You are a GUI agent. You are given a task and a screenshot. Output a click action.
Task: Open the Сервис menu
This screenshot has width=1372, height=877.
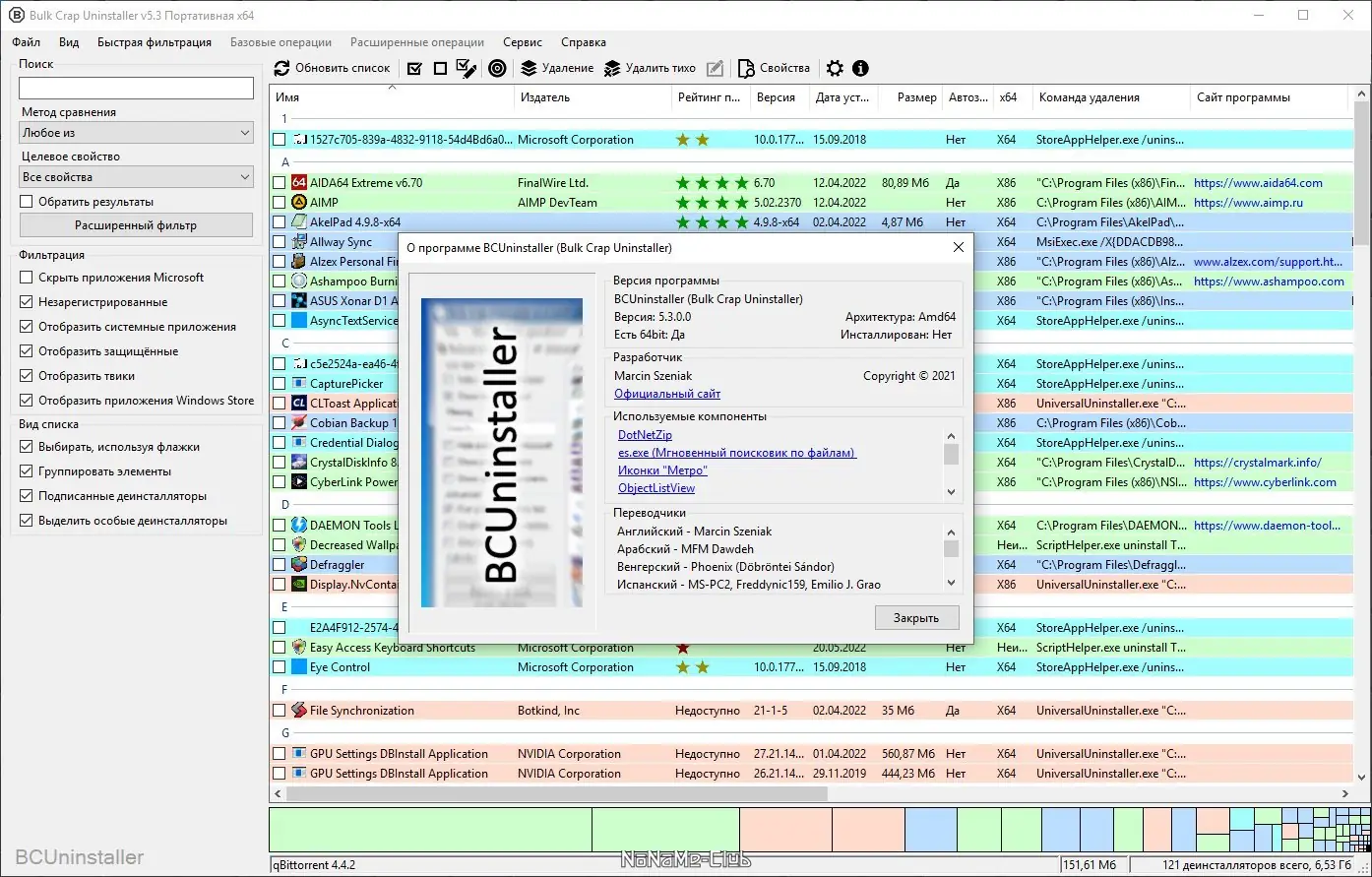tap(523, 42)
